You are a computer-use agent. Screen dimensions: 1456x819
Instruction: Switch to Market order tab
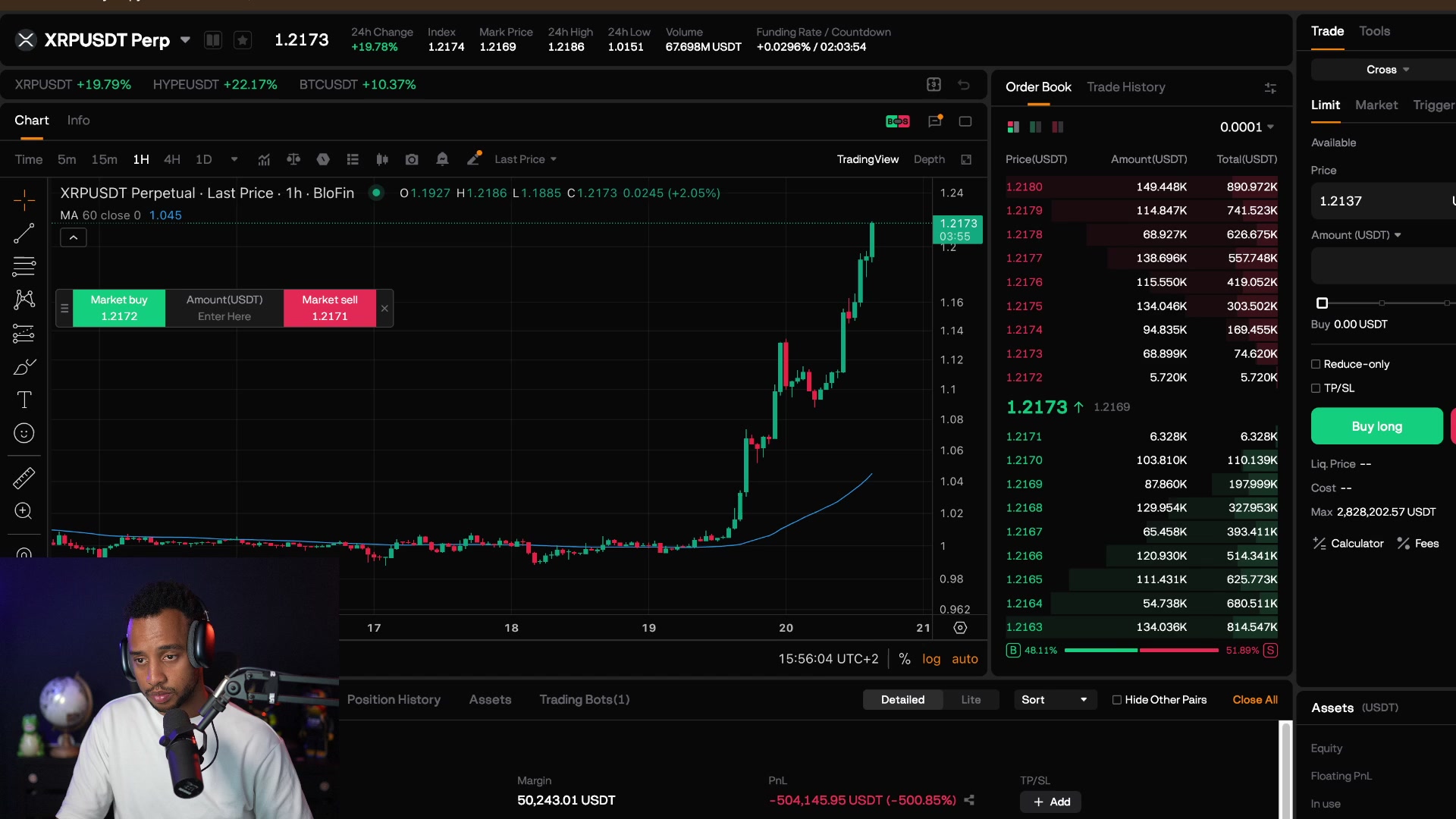coord(1376,105)
